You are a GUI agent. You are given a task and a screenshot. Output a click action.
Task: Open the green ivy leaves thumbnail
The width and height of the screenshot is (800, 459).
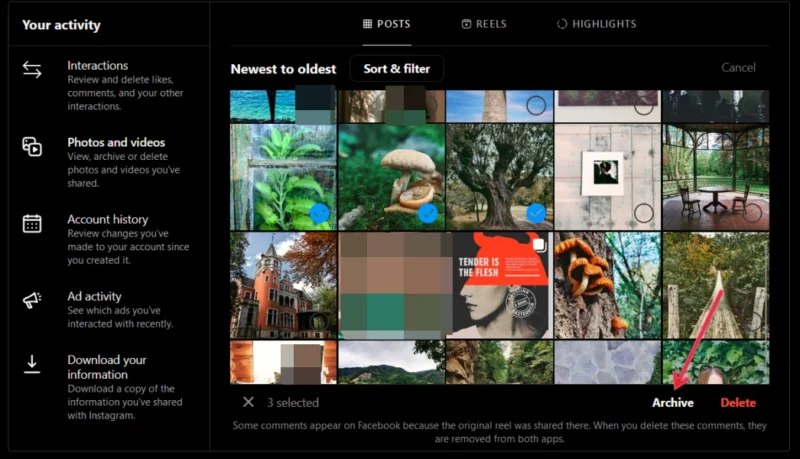coord(716,362)
